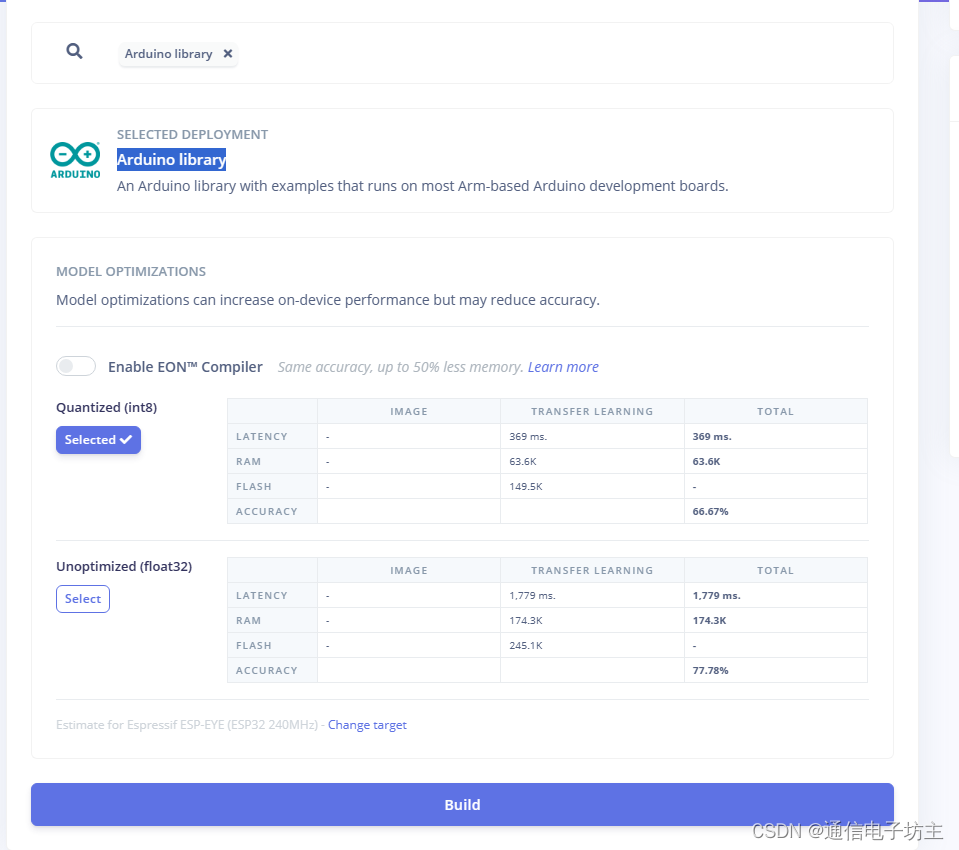Click the float32 total RAM 174.3K cell
The height and width of the screenshot is (850, 959).
click(776, 621)
